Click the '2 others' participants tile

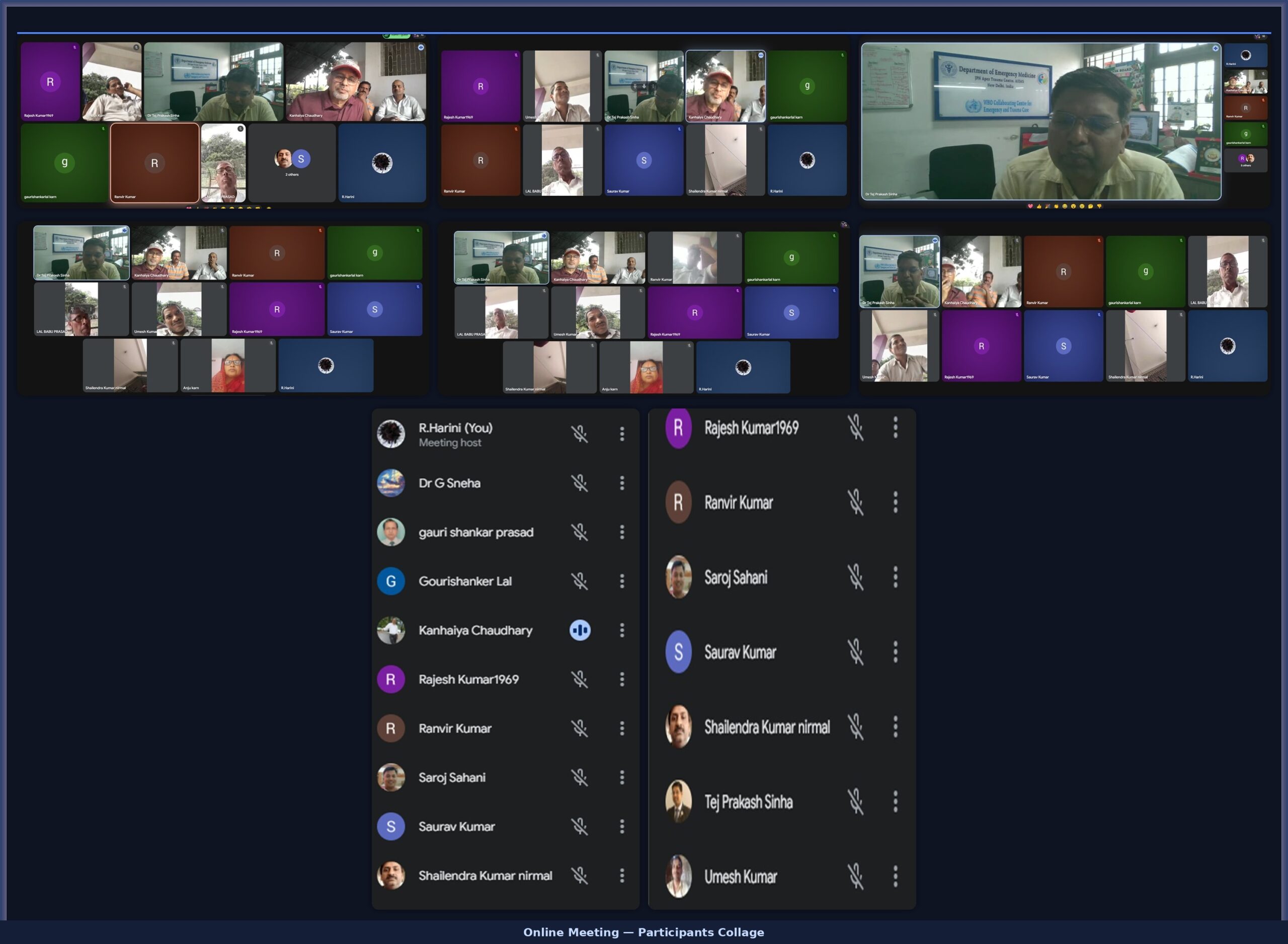pos(292,163)
